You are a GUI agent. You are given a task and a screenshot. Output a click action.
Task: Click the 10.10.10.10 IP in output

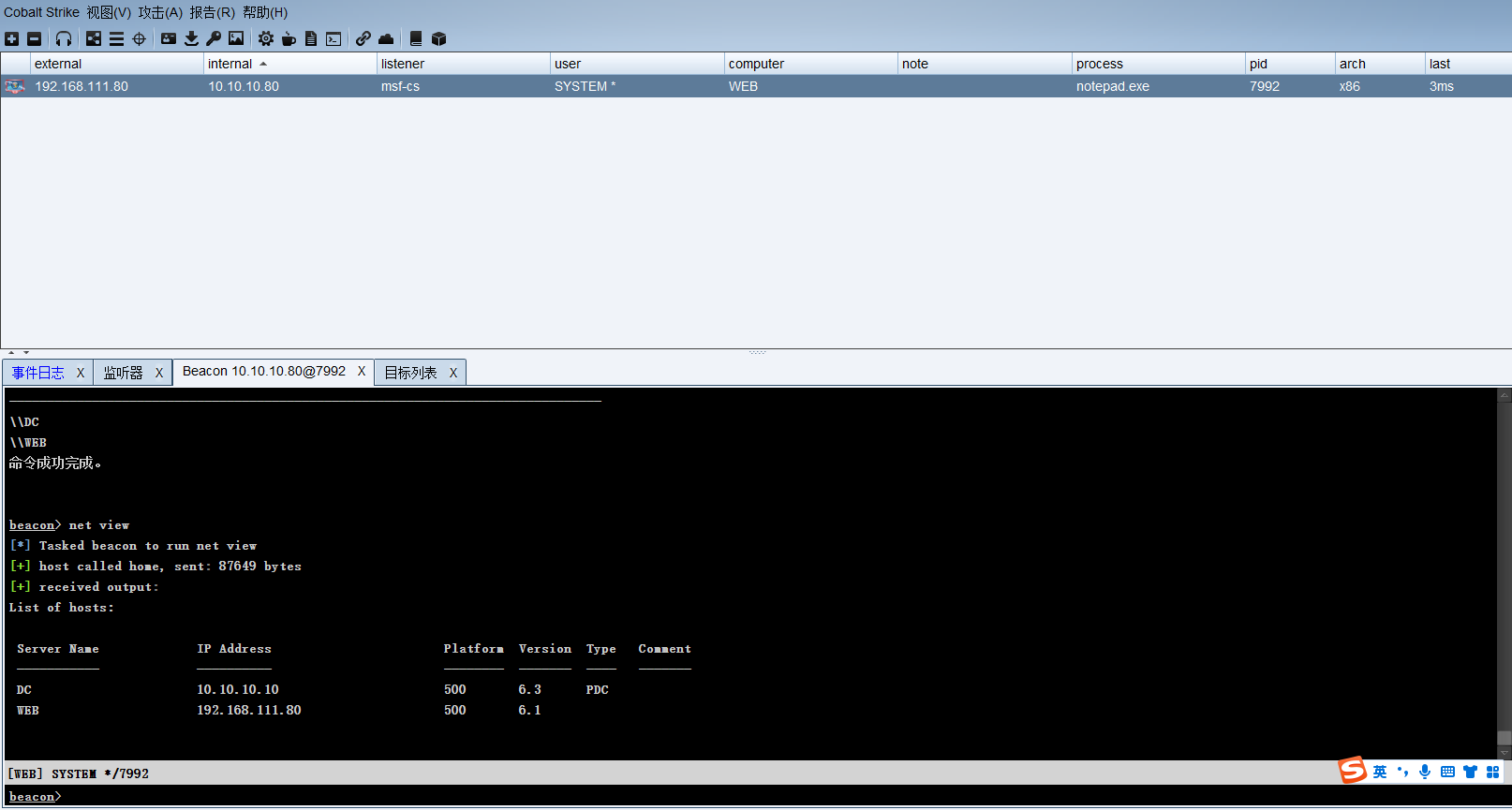tap(238, 689)
